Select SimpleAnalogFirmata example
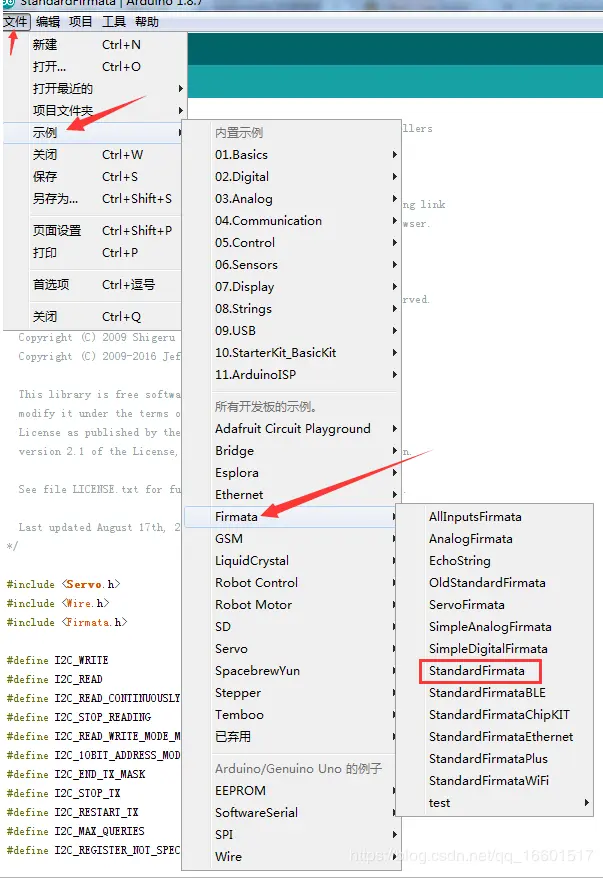 click(495, 626)
